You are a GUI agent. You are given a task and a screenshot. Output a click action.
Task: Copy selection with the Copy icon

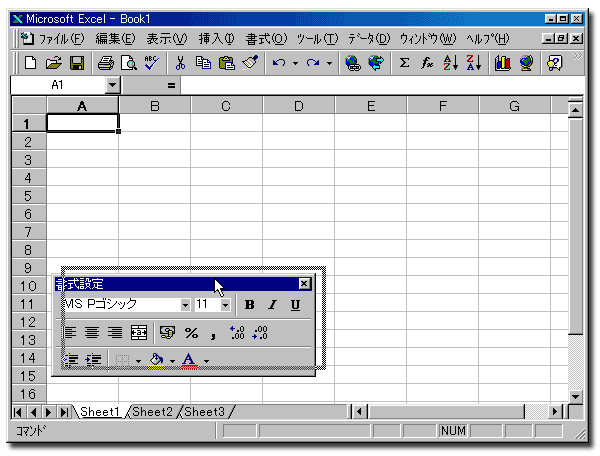point(203,63)
